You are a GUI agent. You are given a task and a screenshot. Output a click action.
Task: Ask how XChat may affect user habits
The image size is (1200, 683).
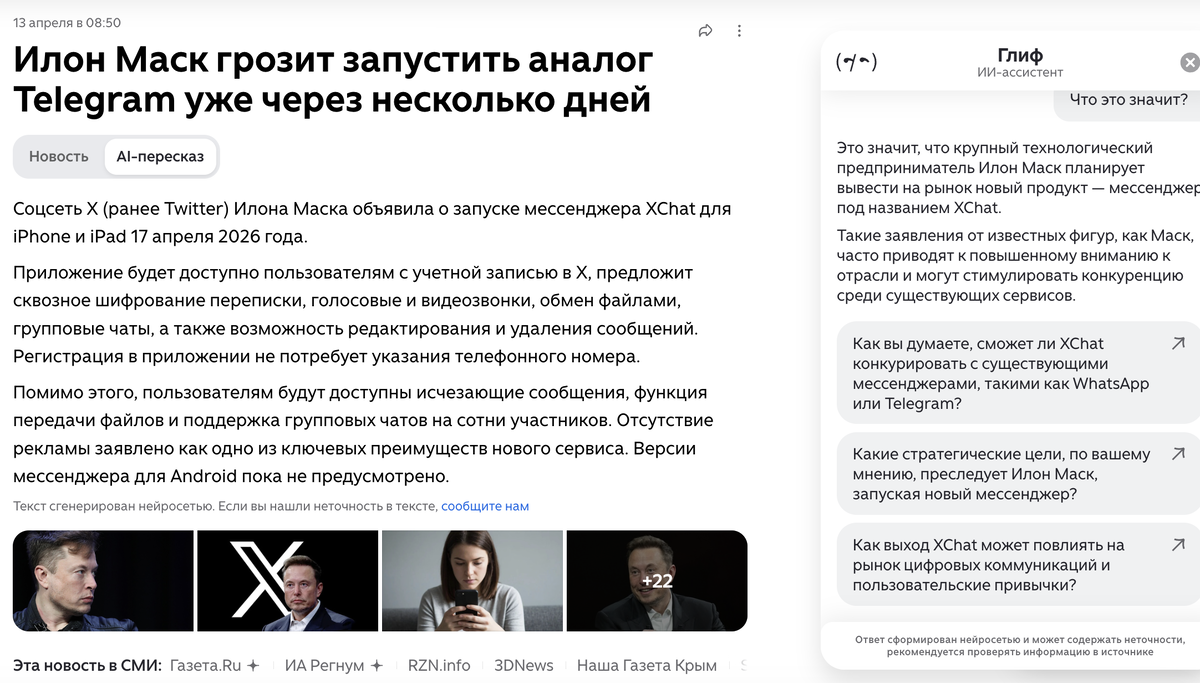pos(1018,565)
